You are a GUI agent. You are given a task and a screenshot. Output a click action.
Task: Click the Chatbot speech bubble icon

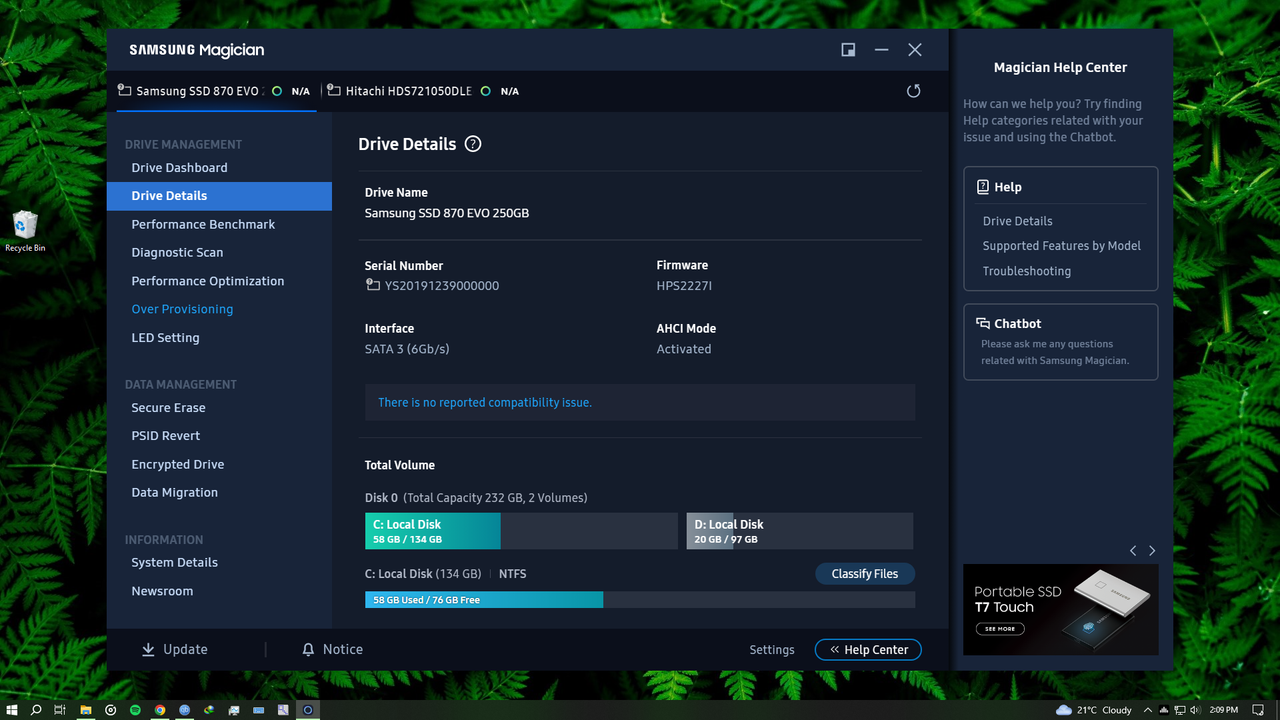coord(982,324)
